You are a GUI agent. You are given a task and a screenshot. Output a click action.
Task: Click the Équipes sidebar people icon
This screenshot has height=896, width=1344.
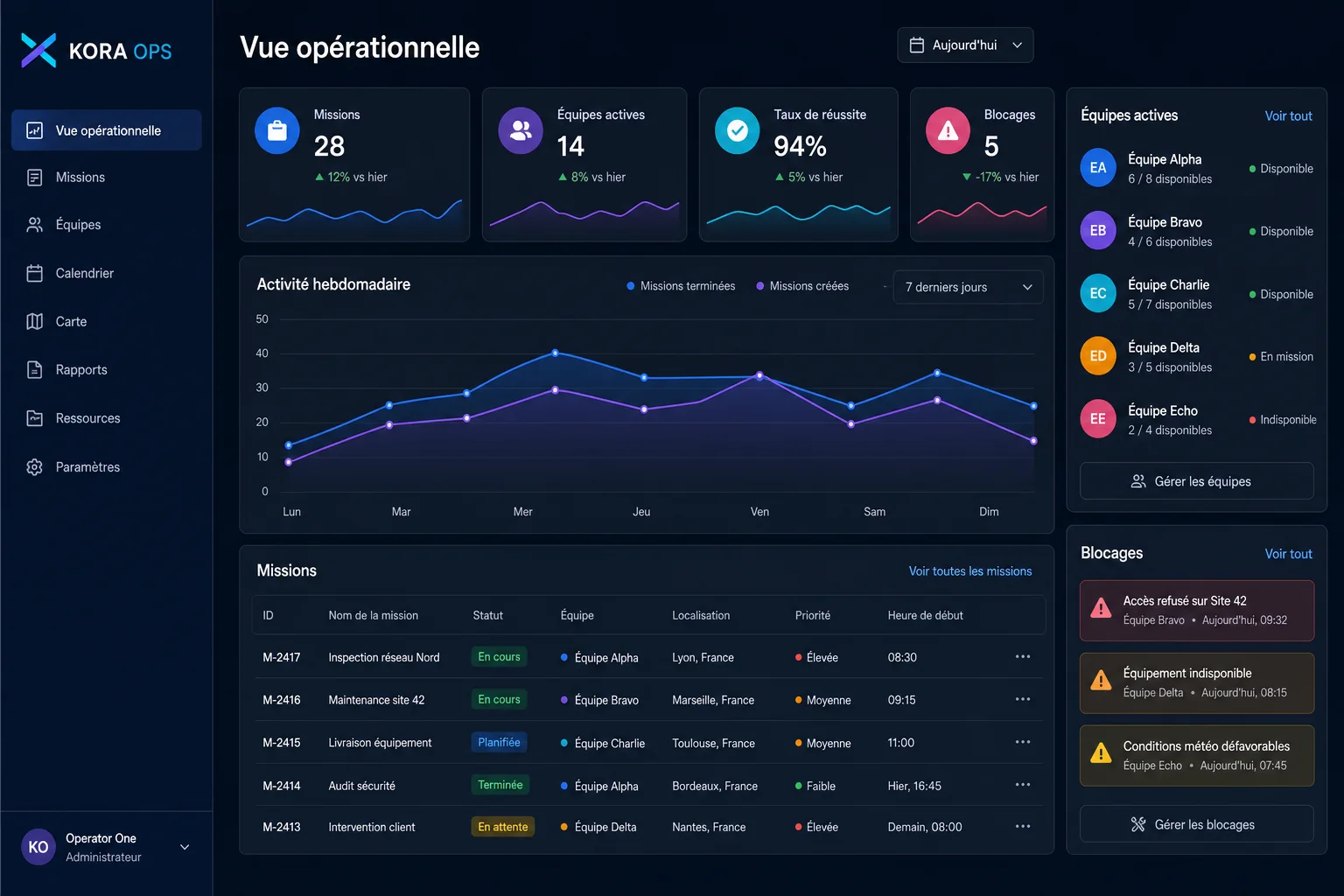pyautogui.click(x=34, y=225)
